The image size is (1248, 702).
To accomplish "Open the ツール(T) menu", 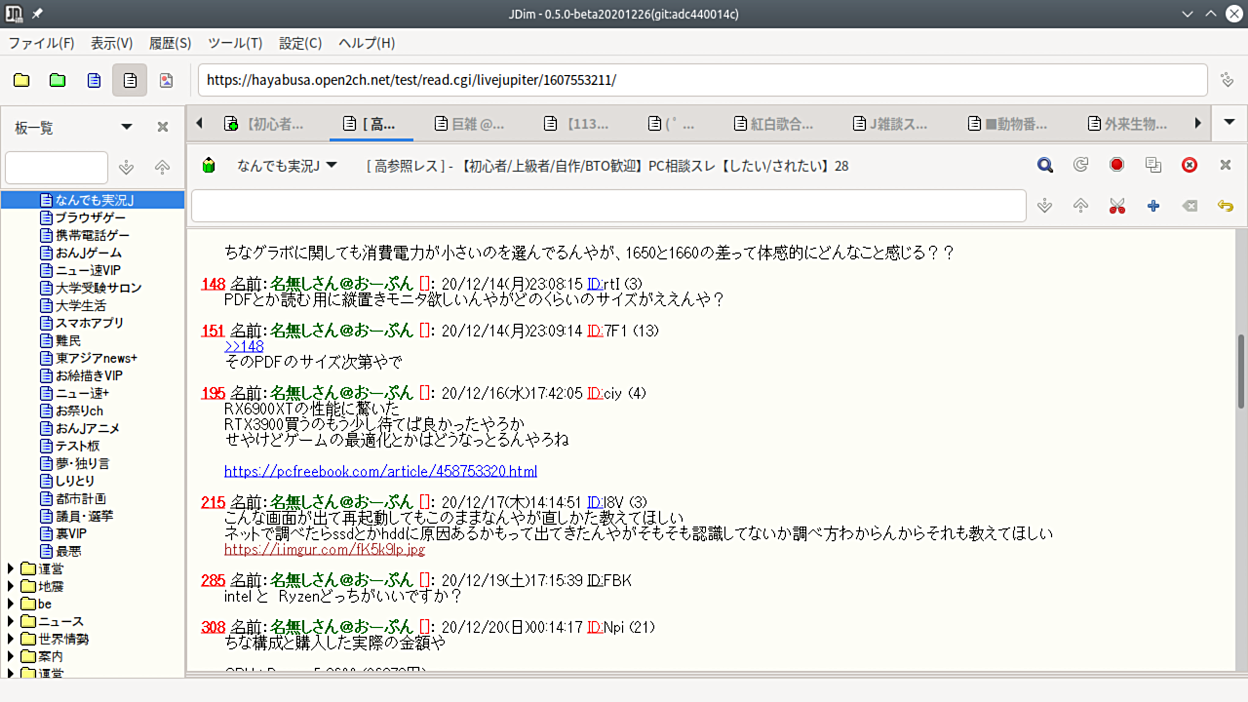I will pyautogui.click(x=235, y=43).
